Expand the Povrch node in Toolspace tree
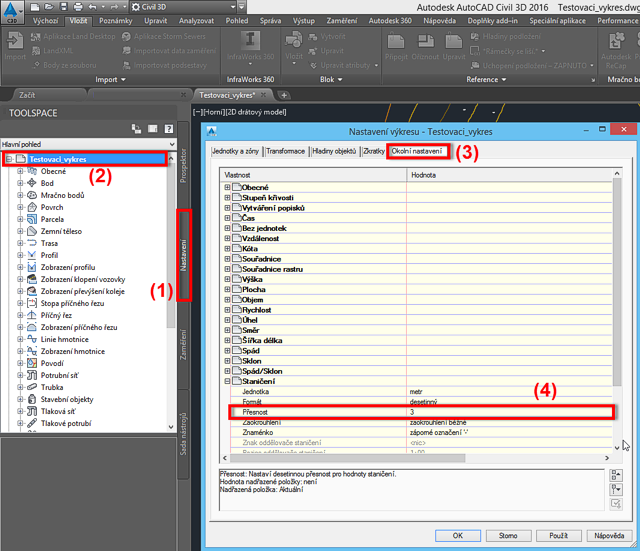Image resolution: width=640 pixels, height=551 pixels. pyautogui.click(x=20, y=207)
